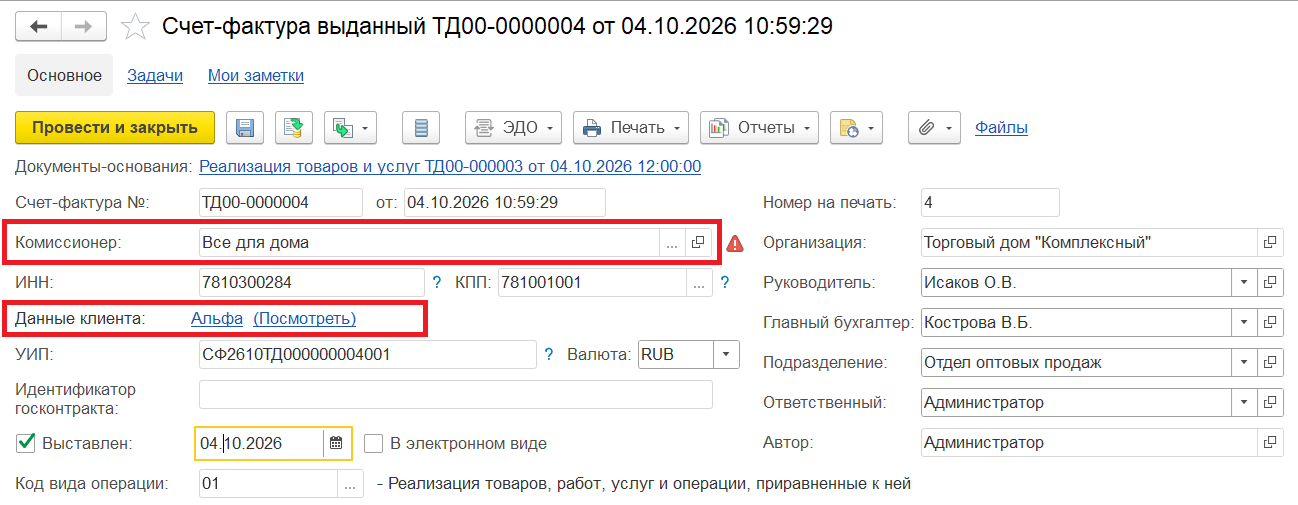This screenshot has height=505, width=1298.
Task: Choose КПП with the ellipsis button
Action: coord(699,282)
